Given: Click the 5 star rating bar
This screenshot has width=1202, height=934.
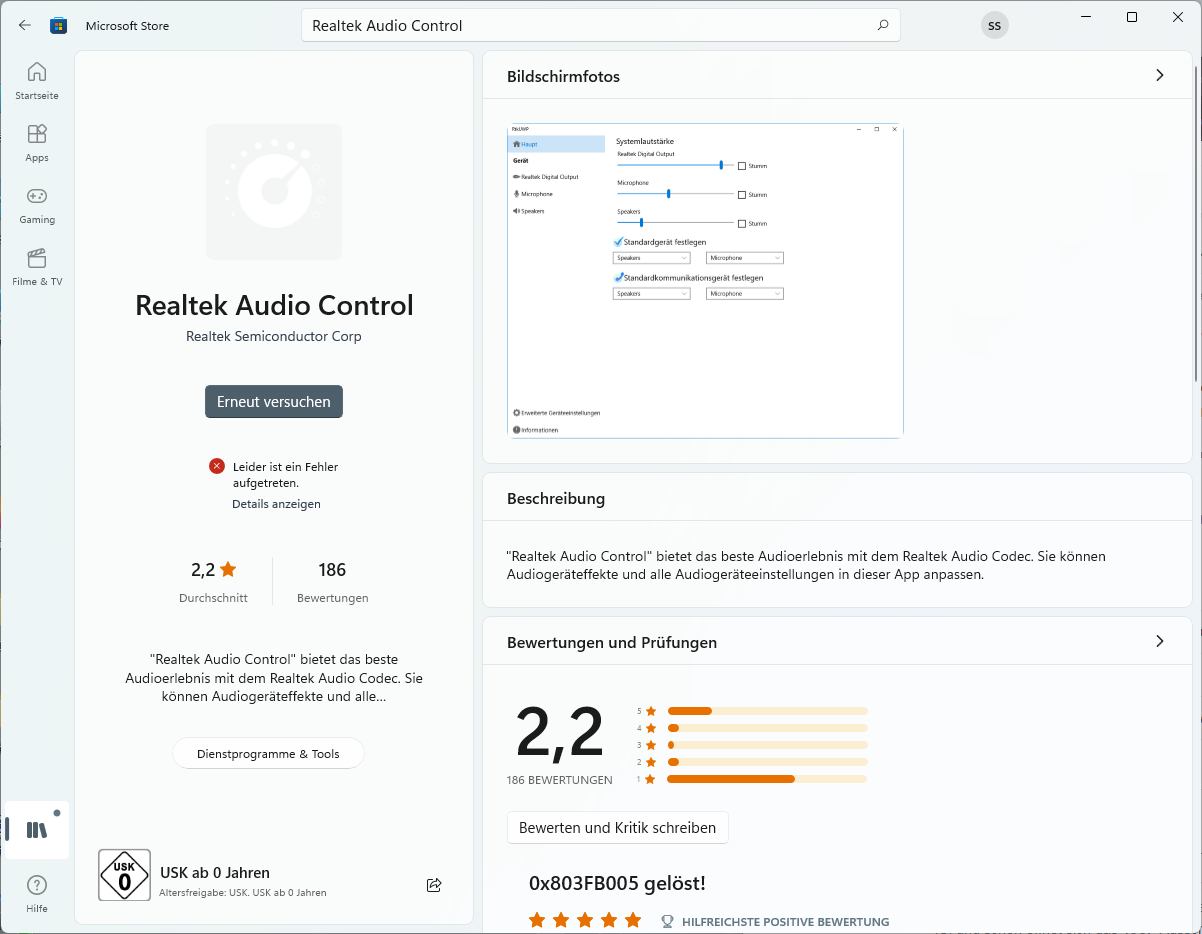Looking at the screenshot, I should tap(767, 711).
